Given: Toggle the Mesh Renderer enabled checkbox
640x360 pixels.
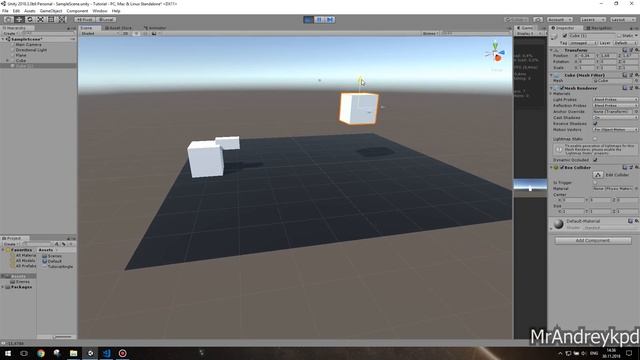Looking at the screenshot, I should click(562, 88).
